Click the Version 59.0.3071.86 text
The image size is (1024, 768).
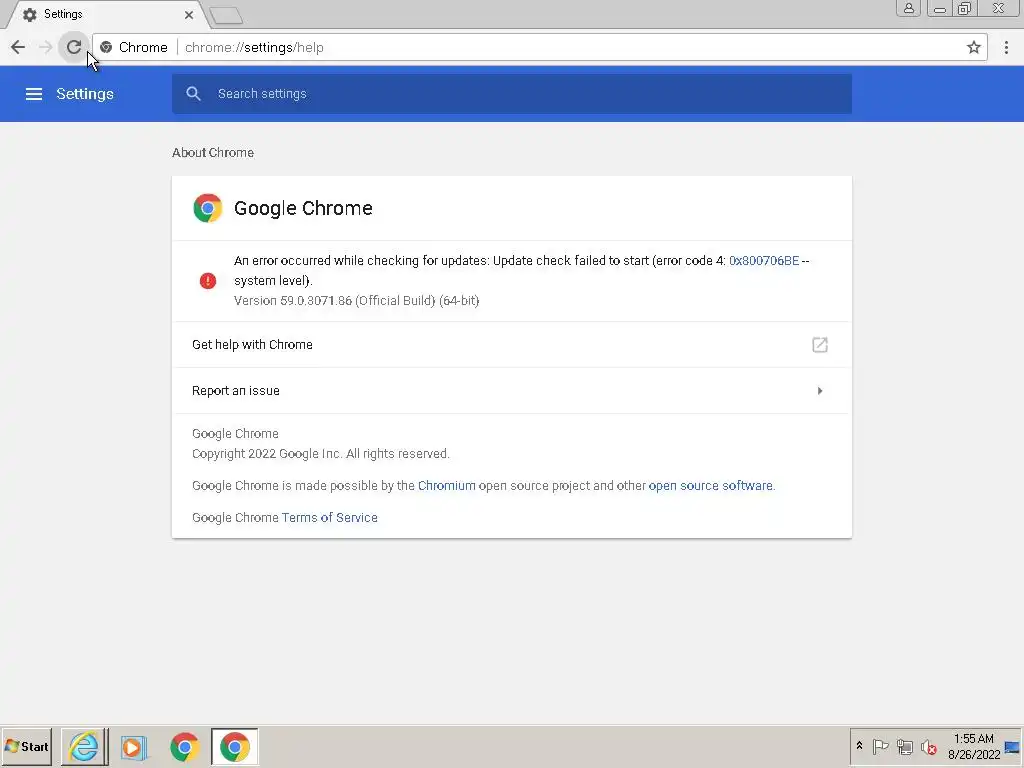pos(357,300)
